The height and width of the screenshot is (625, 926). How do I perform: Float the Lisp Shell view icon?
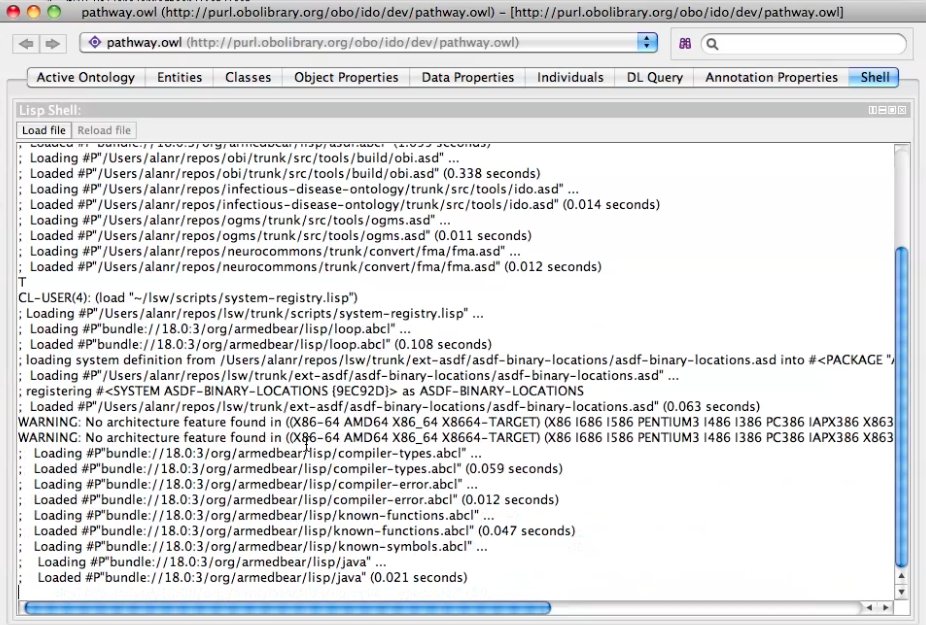tap(892, 110)
